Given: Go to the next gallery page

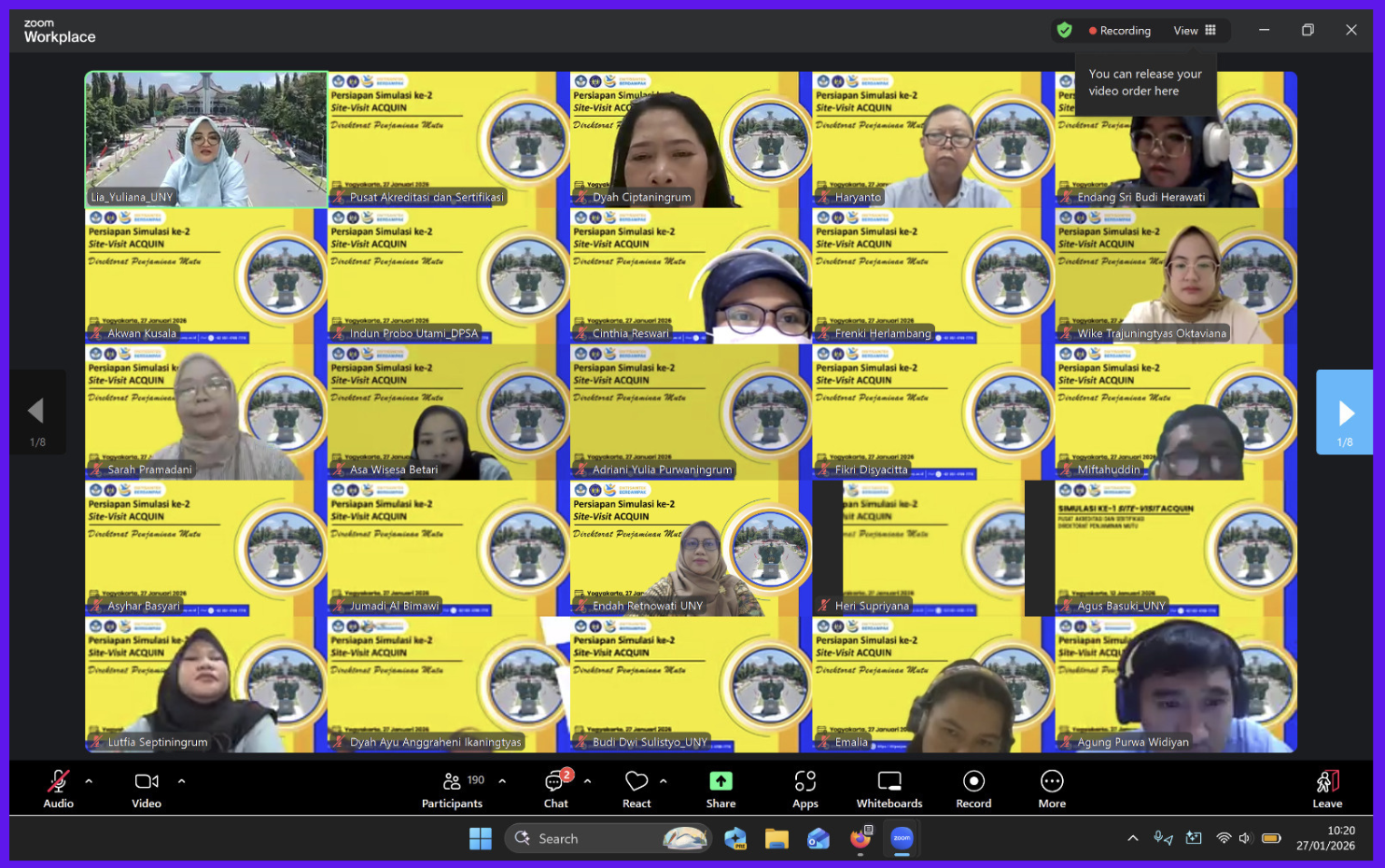Looking at the screenshot, I should pos(1344,413).
